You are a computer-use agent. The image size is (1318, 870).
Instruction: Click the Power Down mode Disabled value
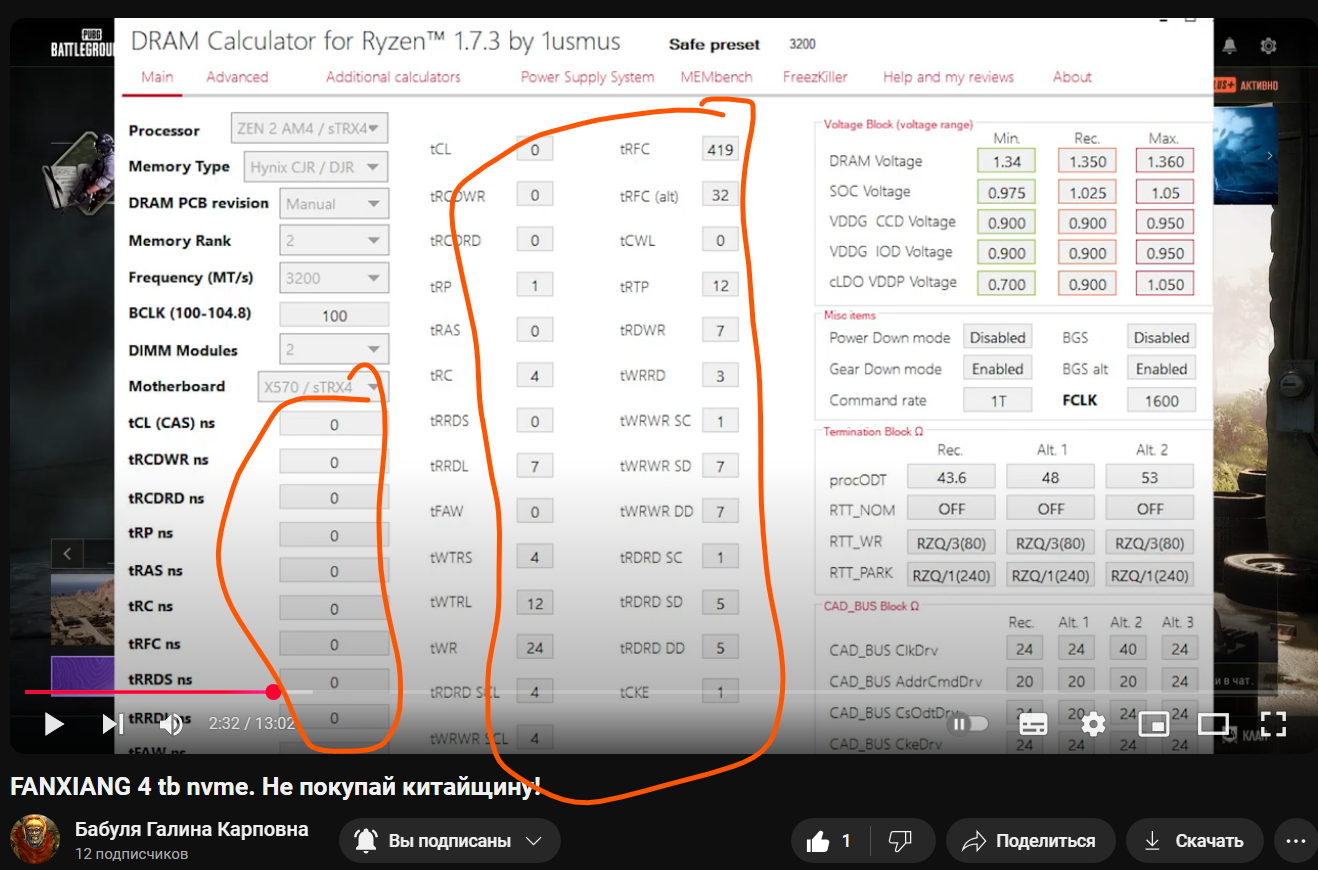tap(998, 338)
